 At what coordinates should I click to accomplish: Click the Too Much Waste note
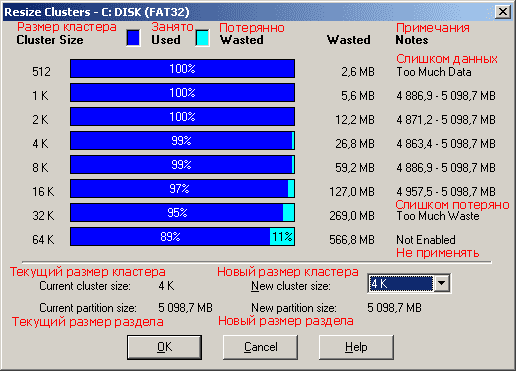(x=438, y=216)
